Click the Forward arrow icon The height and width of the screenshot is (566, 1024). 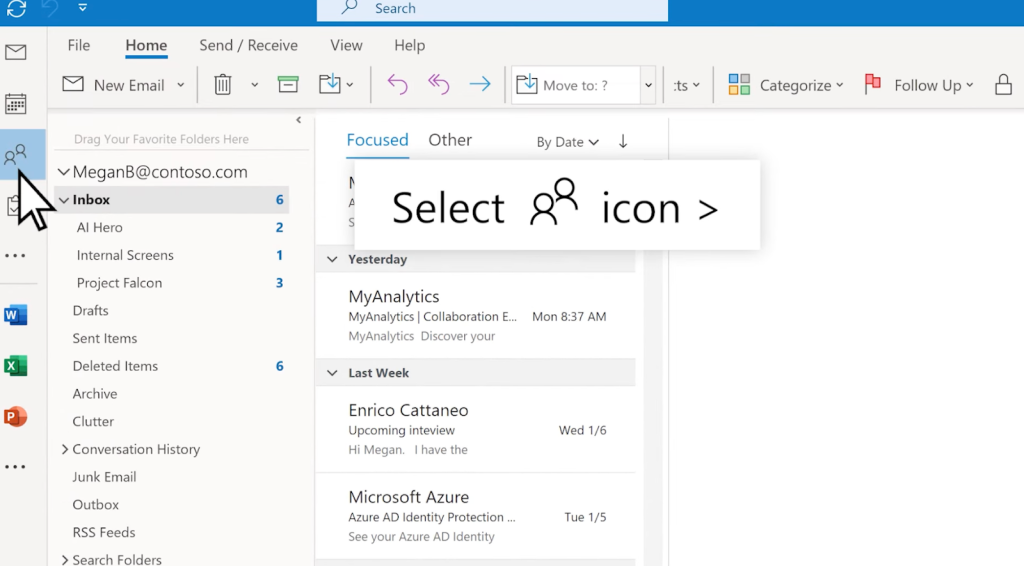click(480, 85)
